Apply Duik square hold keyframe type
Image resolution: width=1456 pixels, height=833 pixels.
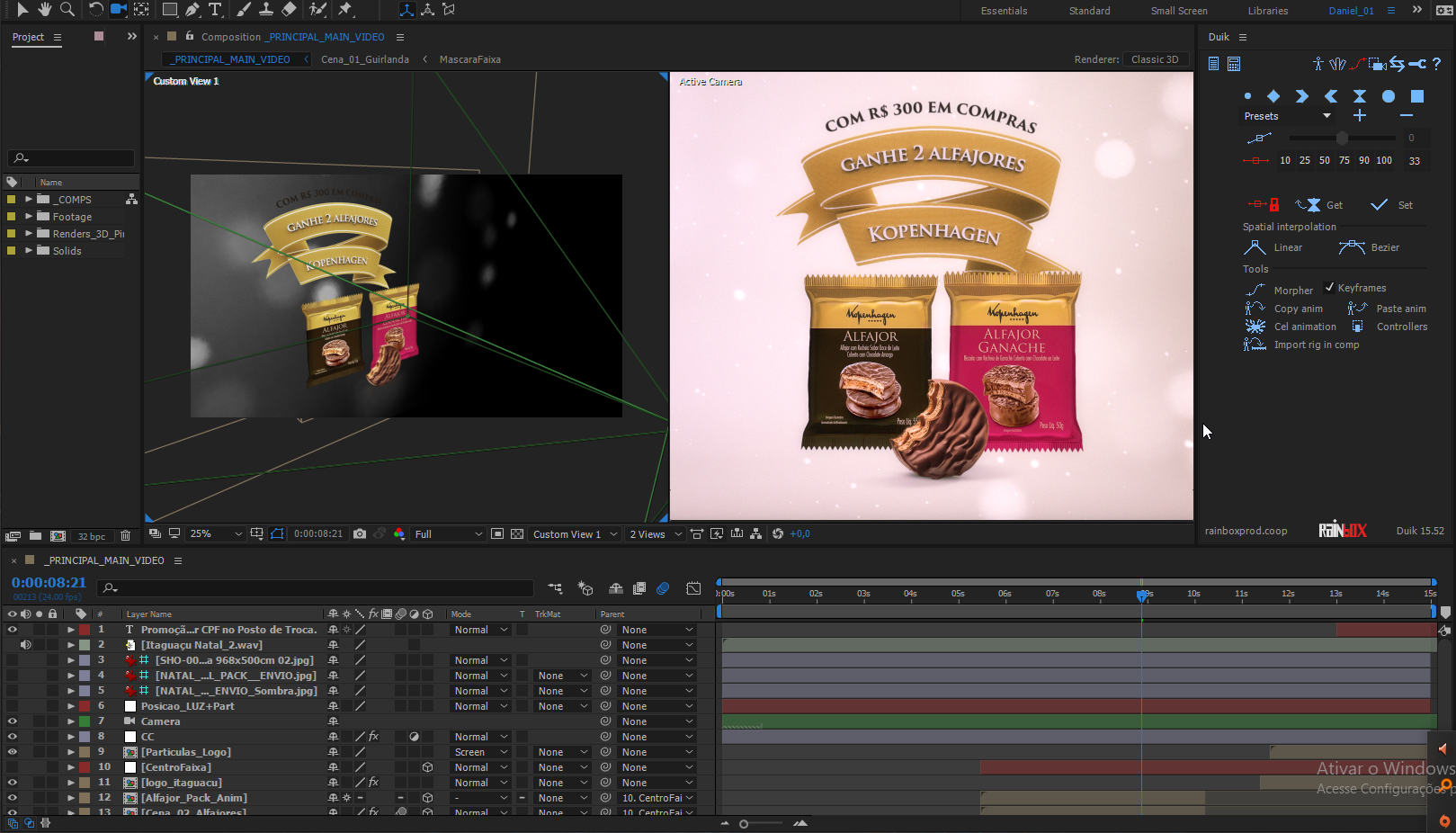click(1417, 96)
